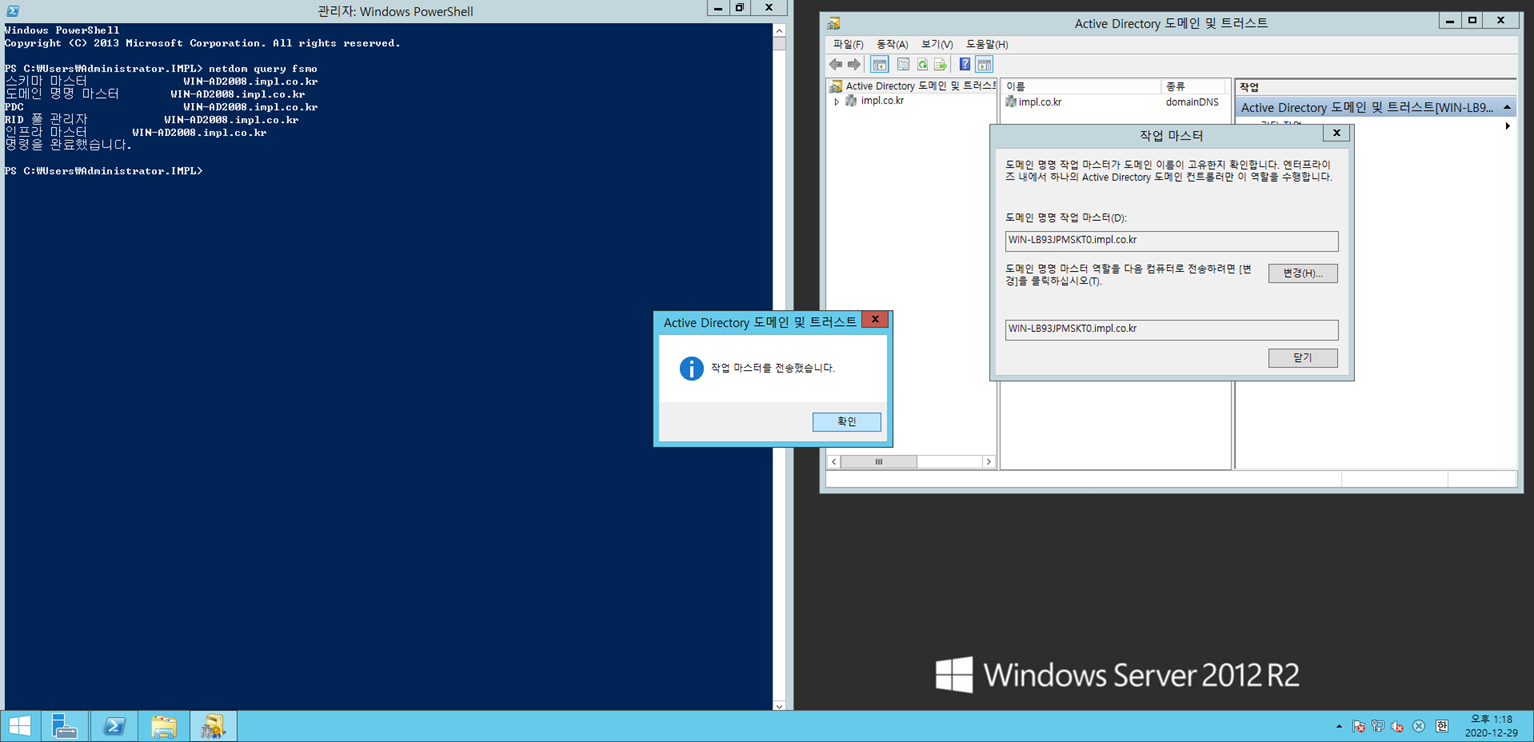The width and height of the screenshot is (1534, 742).
Task: Toggle the show/hide Action pane toolbar icon
Action: [x=984, y=65]
